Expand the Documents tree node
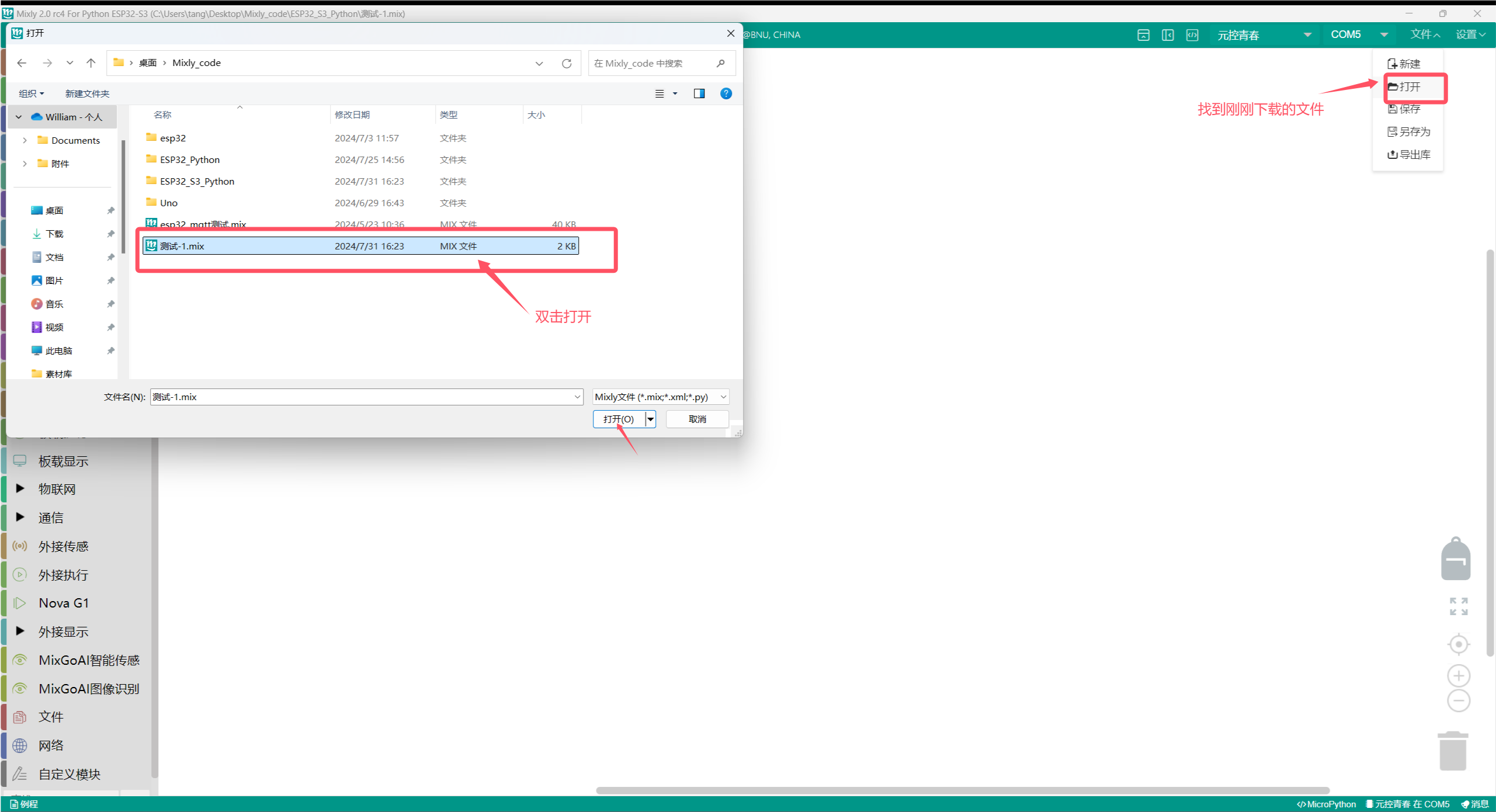The width and height of the screenshot is (1496, 812). point(25,140)
